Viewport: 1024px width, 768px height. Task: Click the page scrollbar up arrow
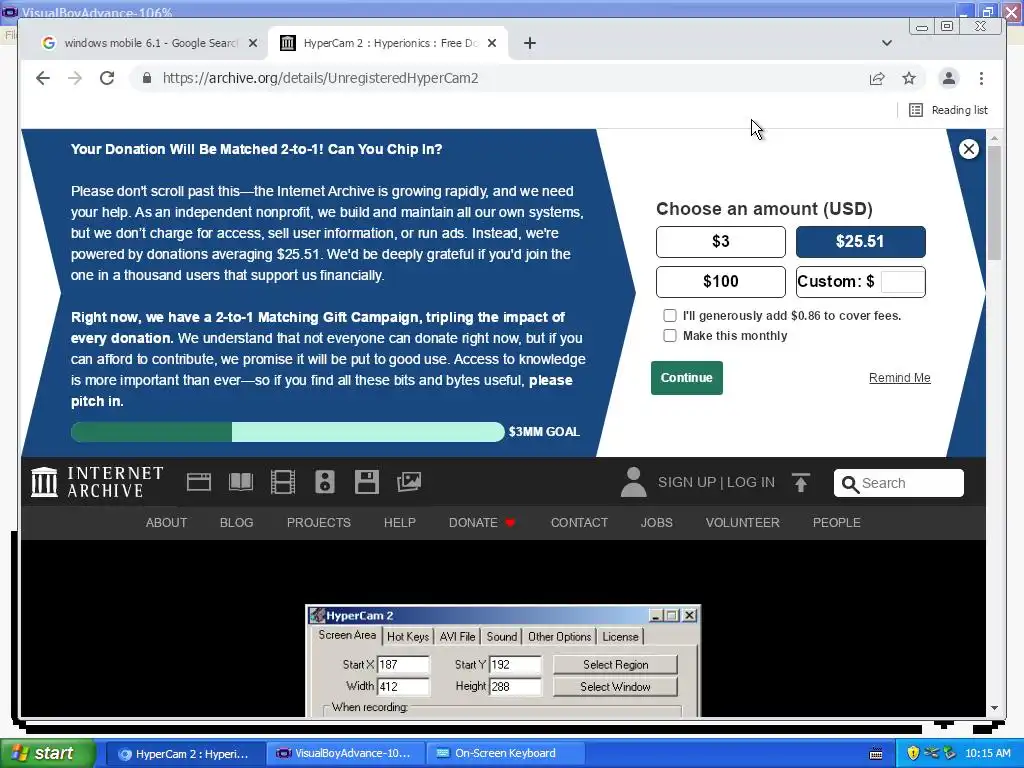click(994, 138)
